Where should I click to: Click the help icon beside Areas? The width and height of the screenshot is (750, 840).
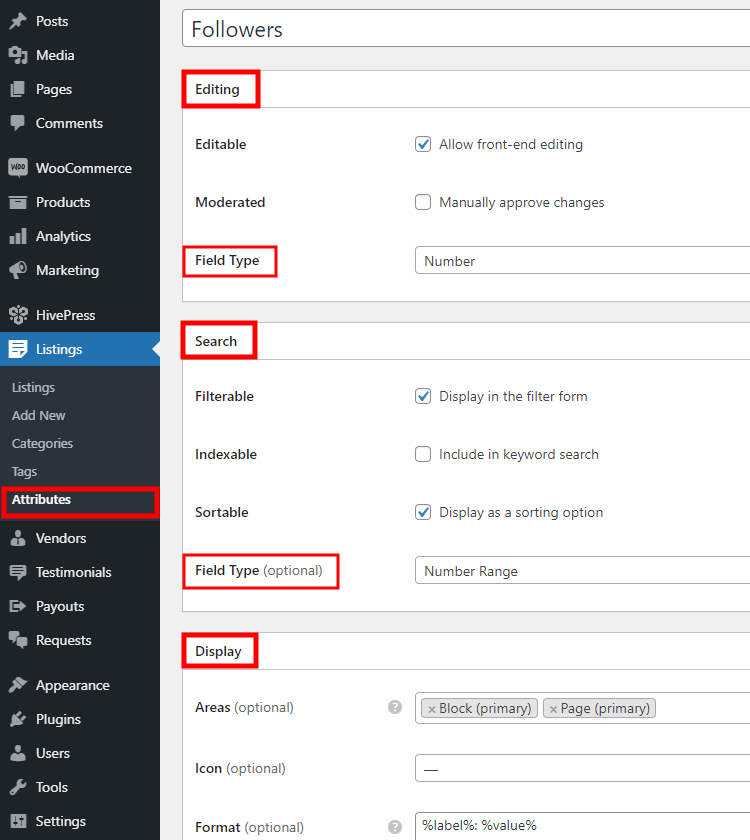(x=395, y=706)
